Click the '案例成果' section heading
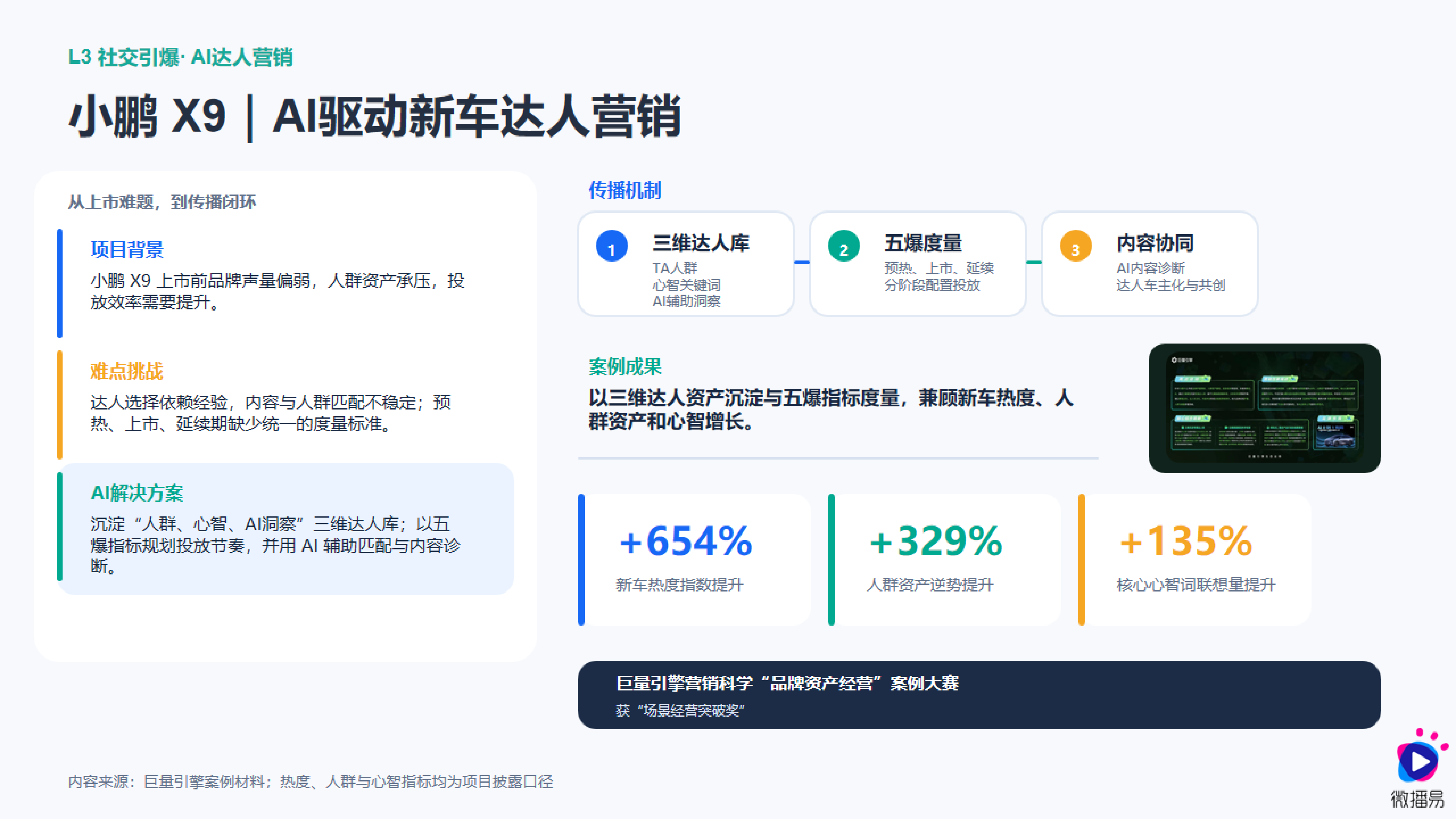1456x819 pixels. pos(624,366)
